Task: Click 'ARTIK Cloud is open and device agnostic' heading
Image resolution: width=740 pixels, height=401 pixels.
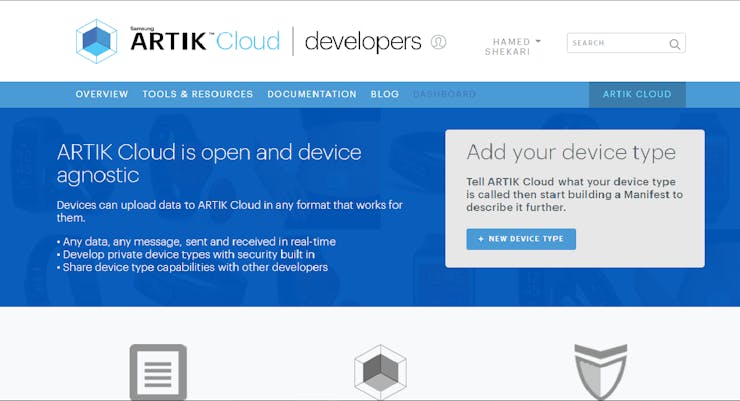Action: tap(209, 163)
